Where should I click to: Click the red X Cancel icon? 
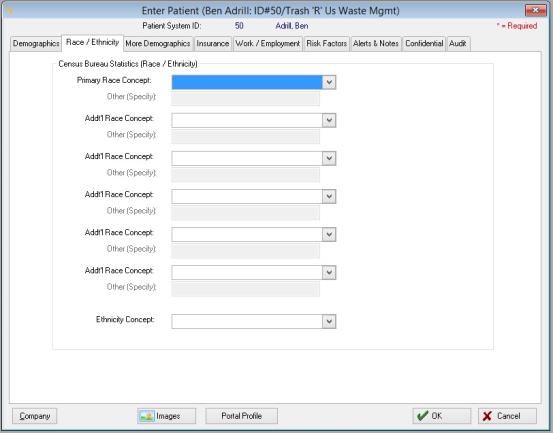coord(487,416)
